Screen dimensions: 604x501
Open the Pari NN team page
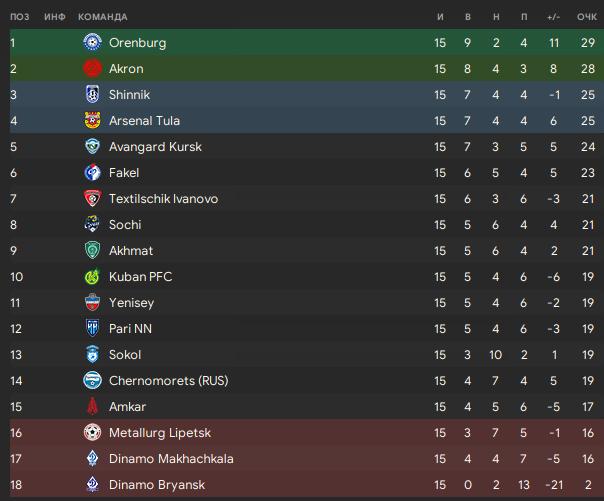[130, 328]
